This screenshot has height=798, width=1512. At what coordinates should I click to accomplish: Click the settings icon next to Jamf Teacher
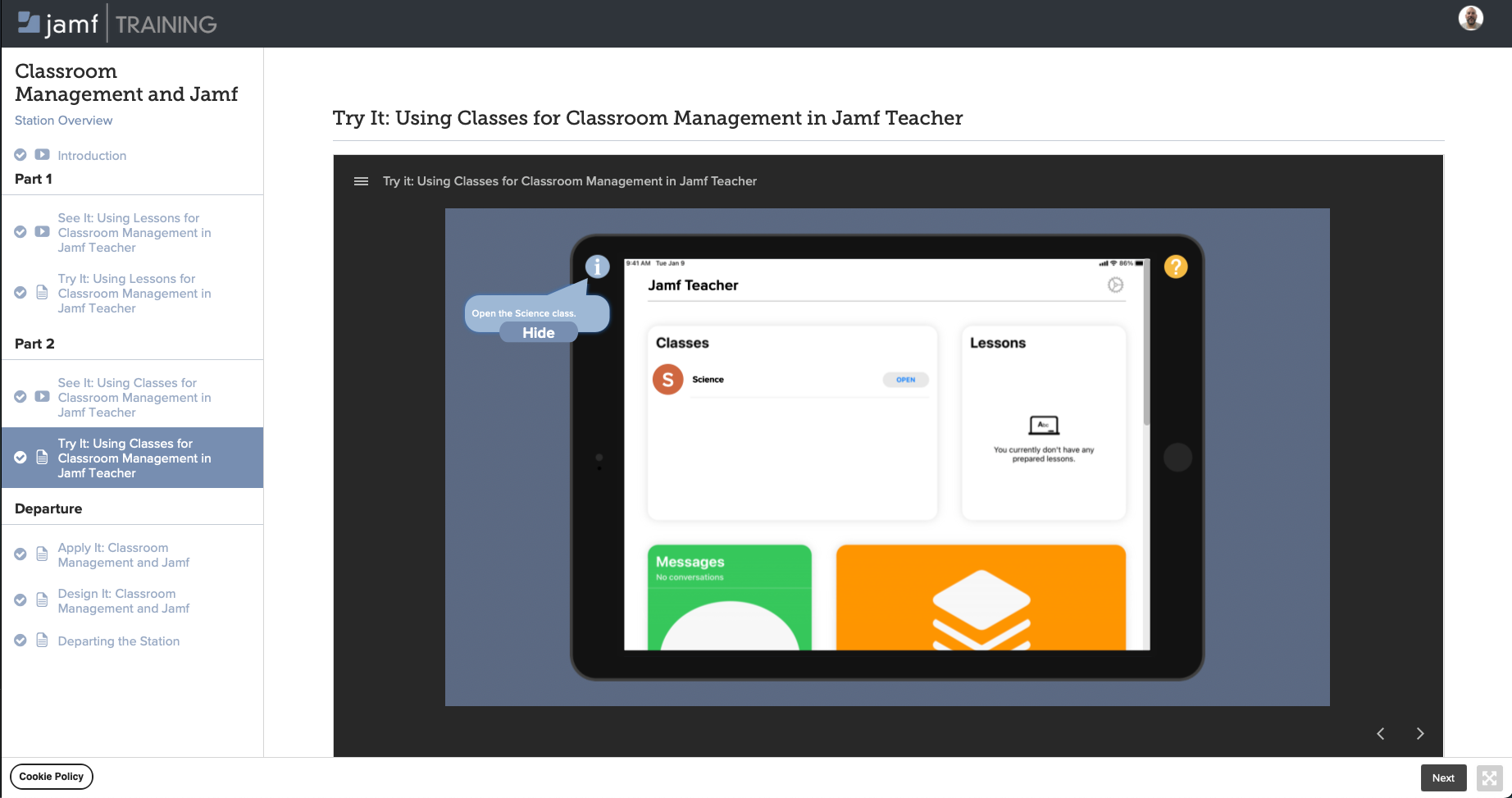tap(1115, 285)
